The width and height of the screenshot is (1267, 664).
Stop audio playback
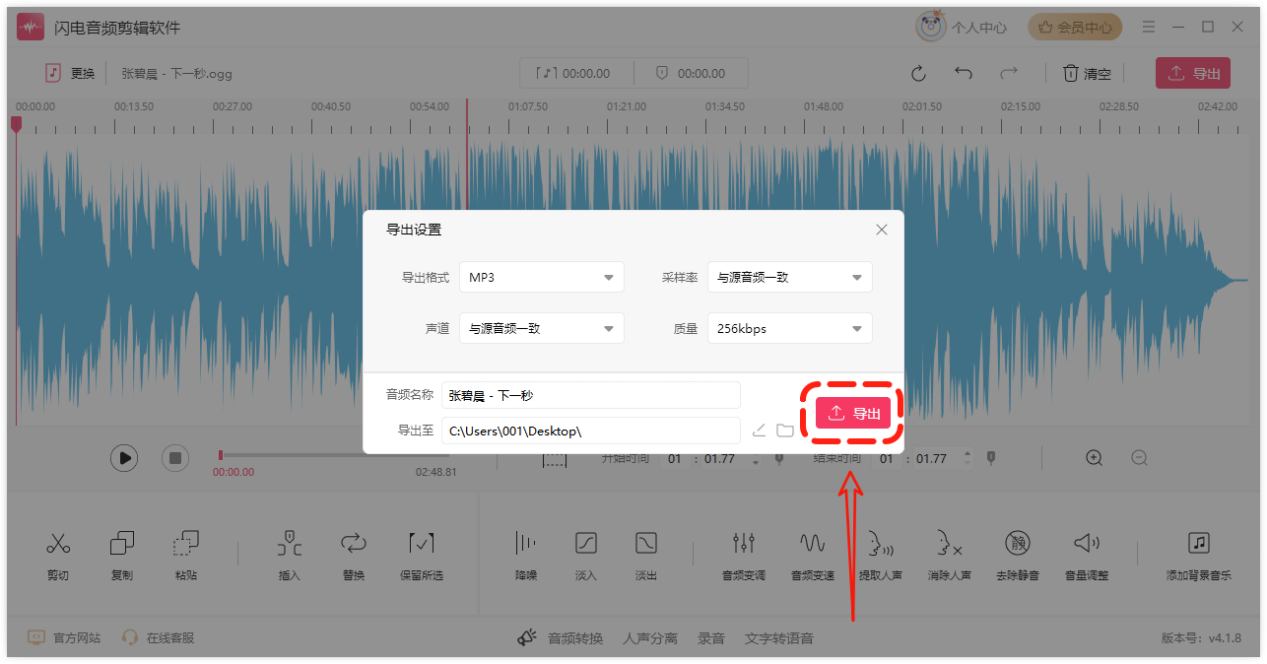[176, 458]
